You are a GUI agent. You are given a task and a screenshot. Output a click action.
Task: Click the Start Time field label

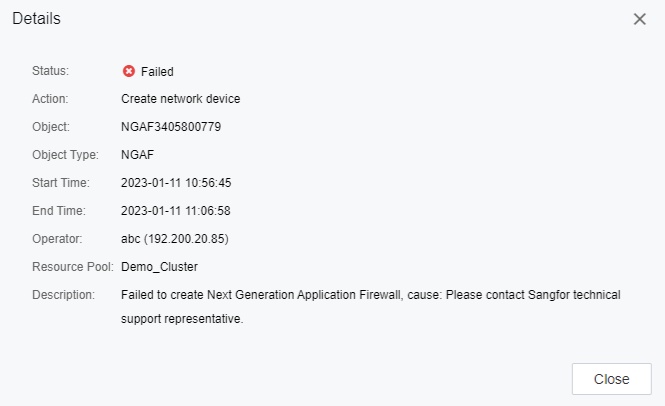point(62,183)
